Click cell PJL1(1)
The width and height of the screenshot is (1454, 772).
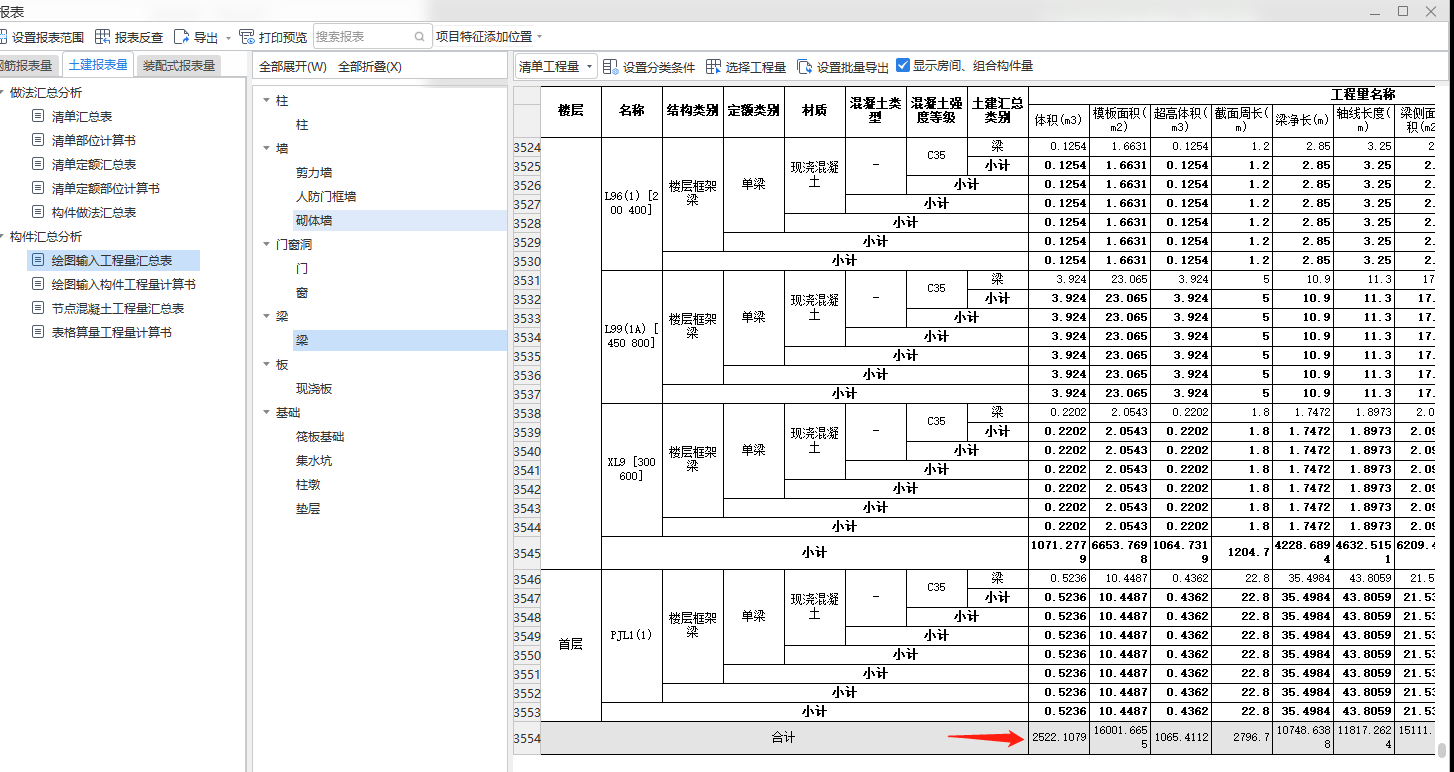pos(632,635)
